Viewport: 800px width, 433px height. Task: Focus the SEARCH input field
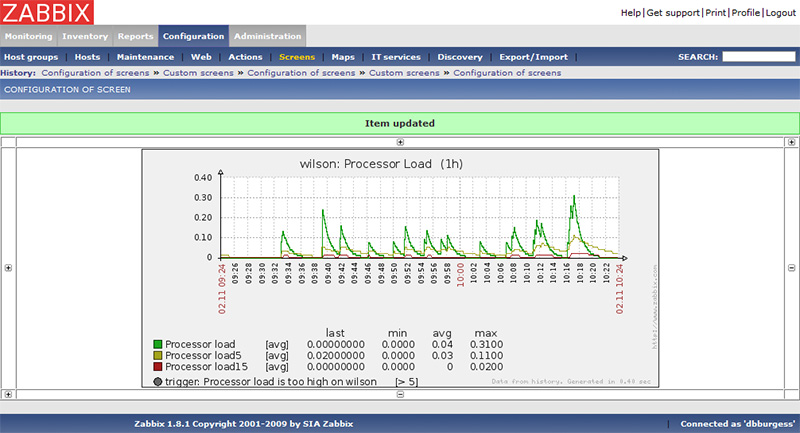coord(759,57)
